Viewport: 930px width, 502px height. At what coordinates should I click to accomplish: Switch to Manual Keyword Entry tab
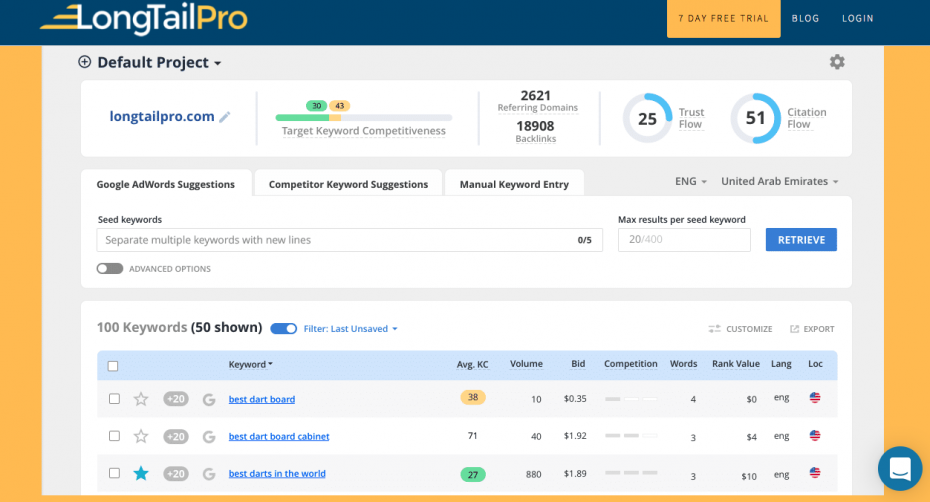[514, 184]
